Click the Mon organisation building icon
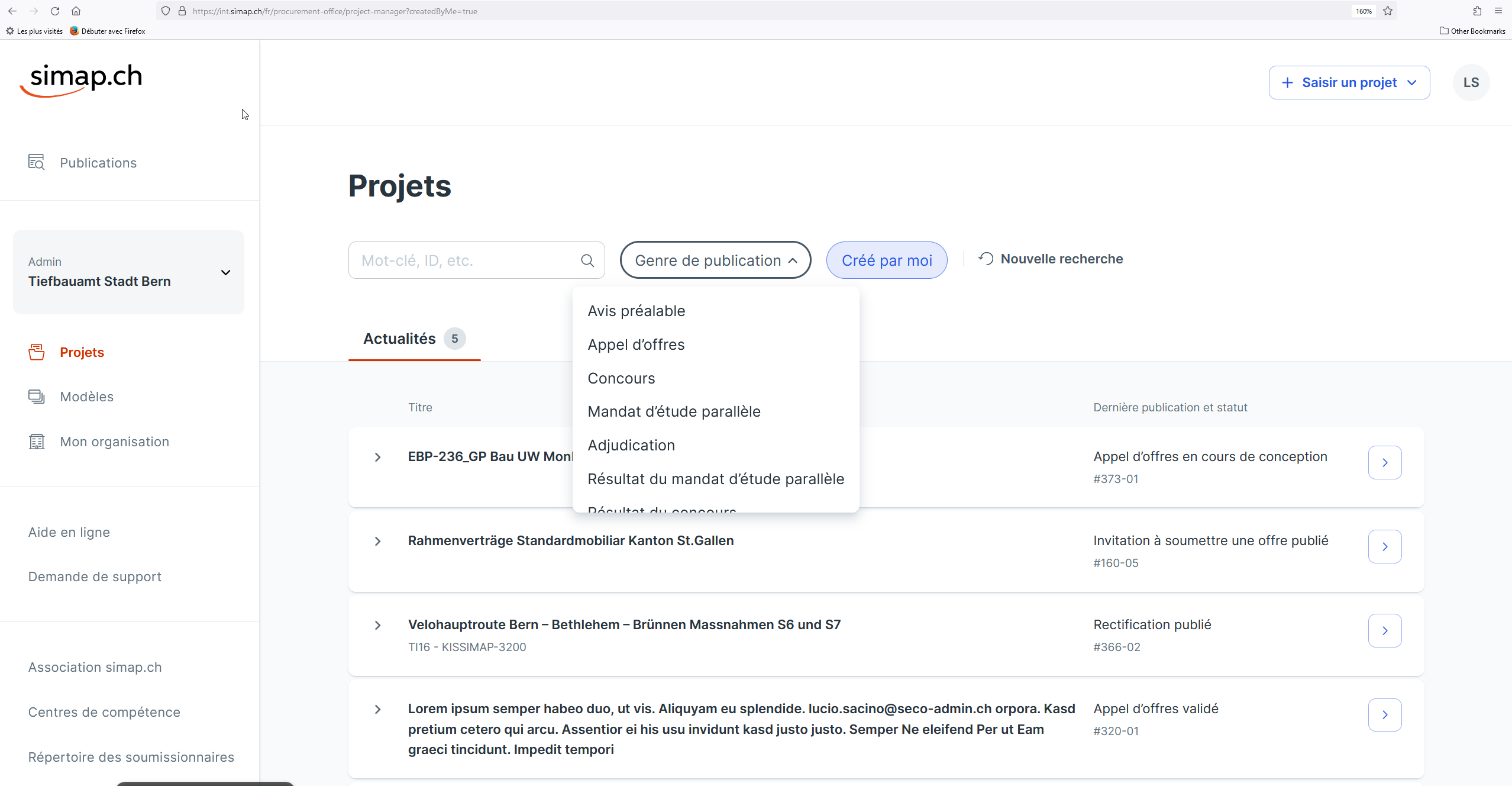The height and width of the screenshot is (786, 1512). [37, 442]
